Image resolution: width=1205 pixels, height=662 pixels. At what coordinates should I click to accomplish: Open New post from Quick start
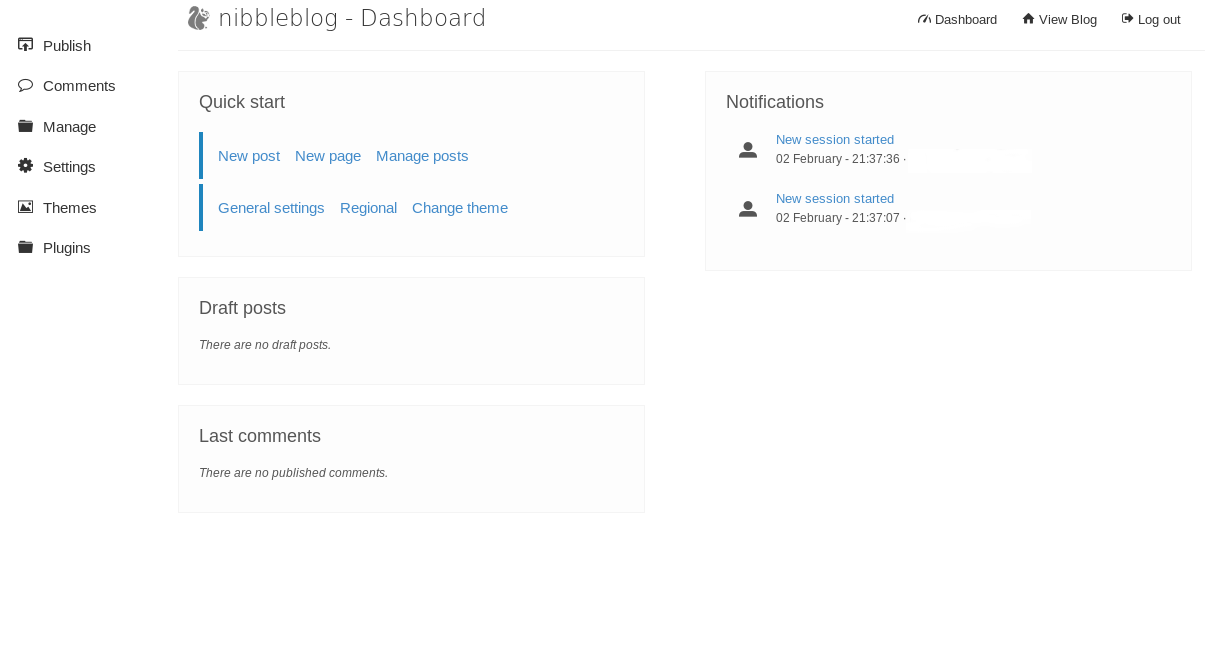coord(248,154)
